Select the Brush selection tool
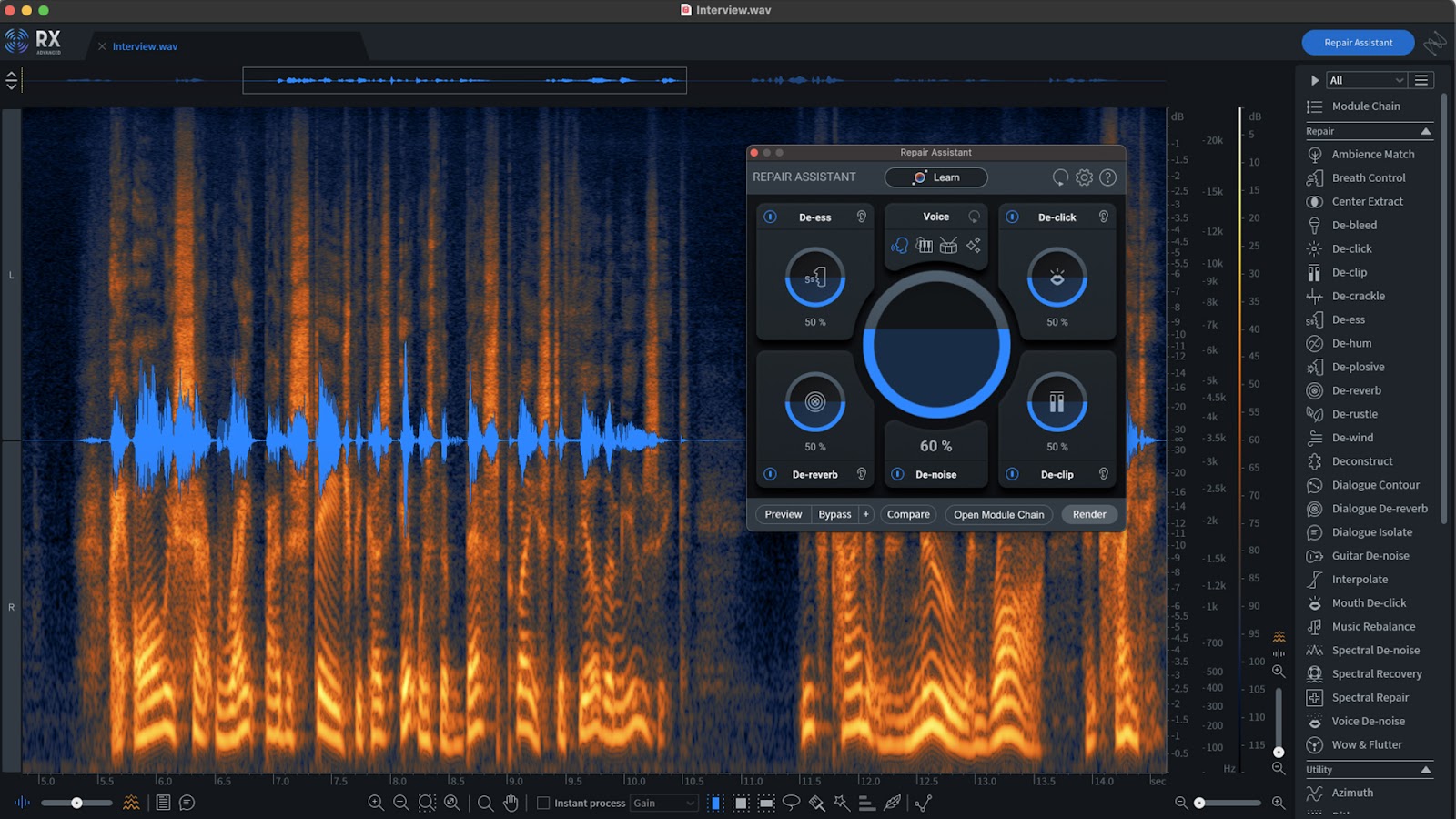Image resolution: width=1456 pixels, height=819 pixels. (x=816, y=803)
